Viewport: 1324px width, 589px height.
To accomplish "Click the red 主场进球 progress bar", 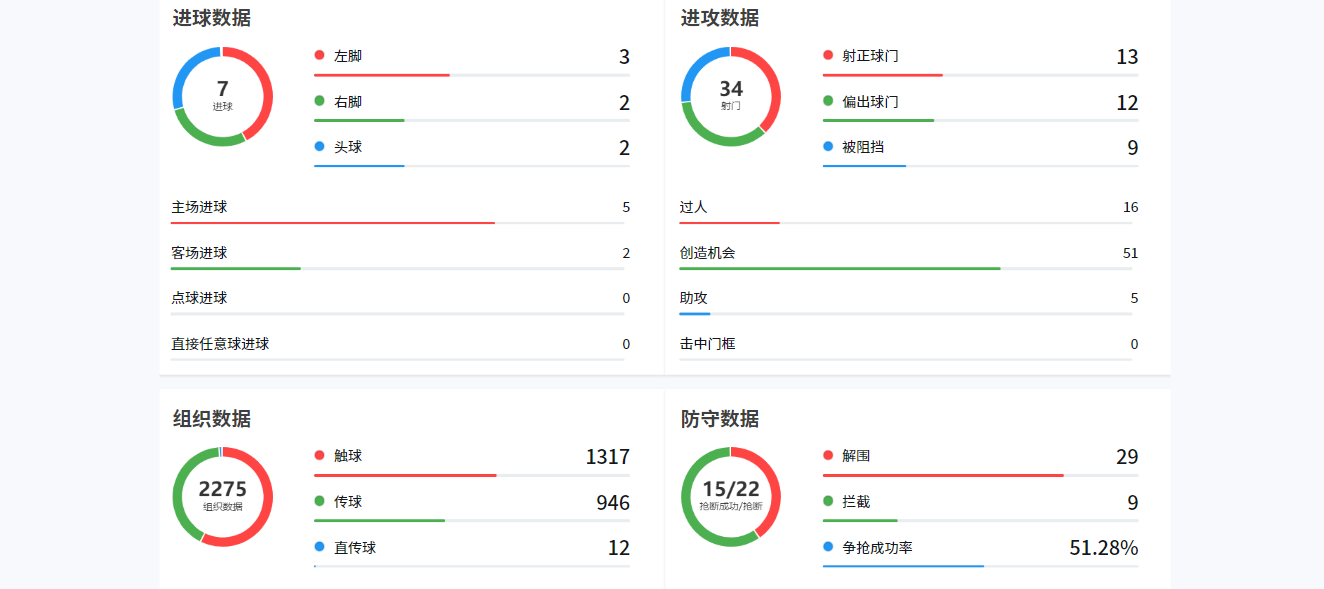I will coord(333,222).
